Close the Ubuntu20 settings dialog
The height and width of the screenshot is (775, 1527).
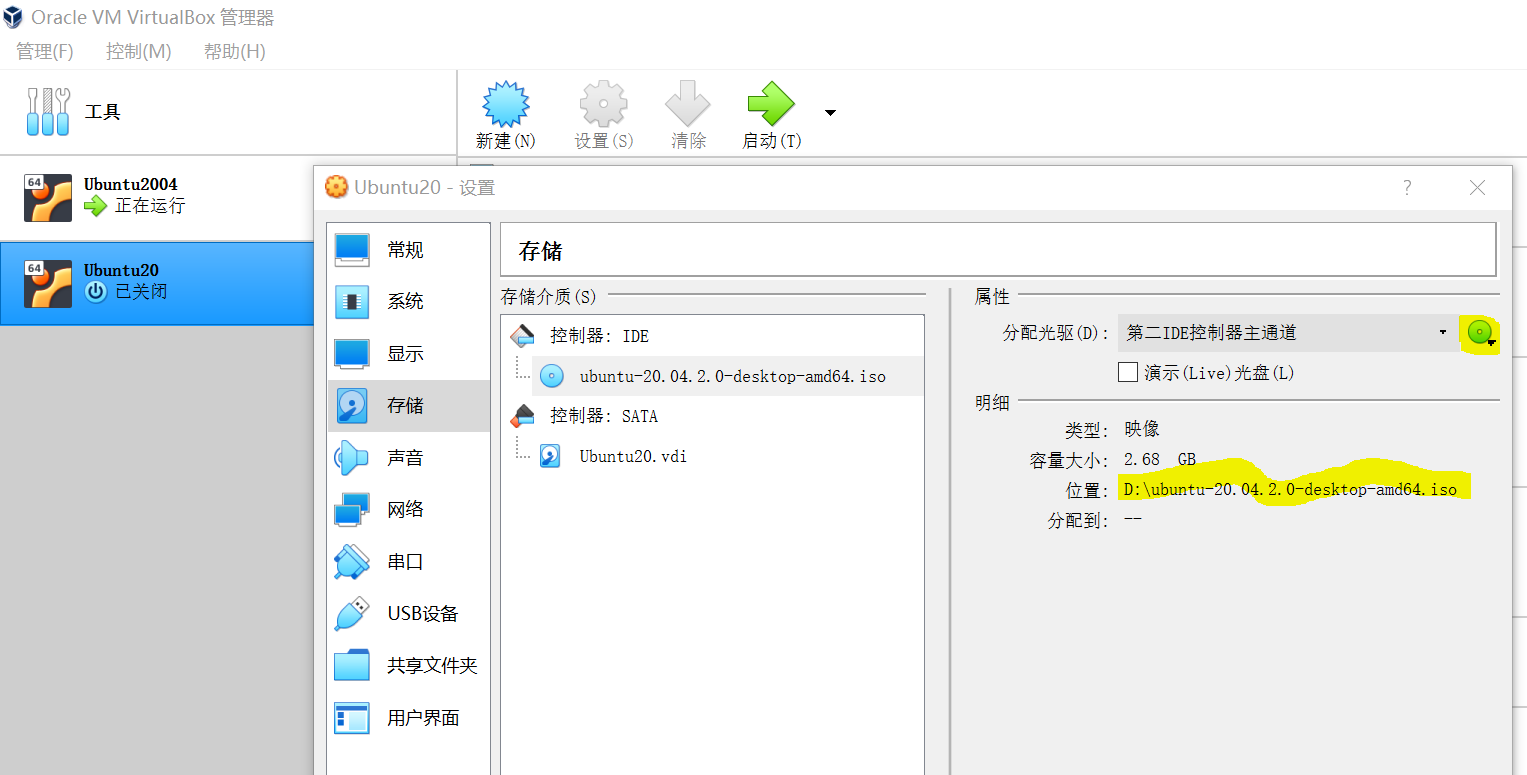tap(1477, 187)
